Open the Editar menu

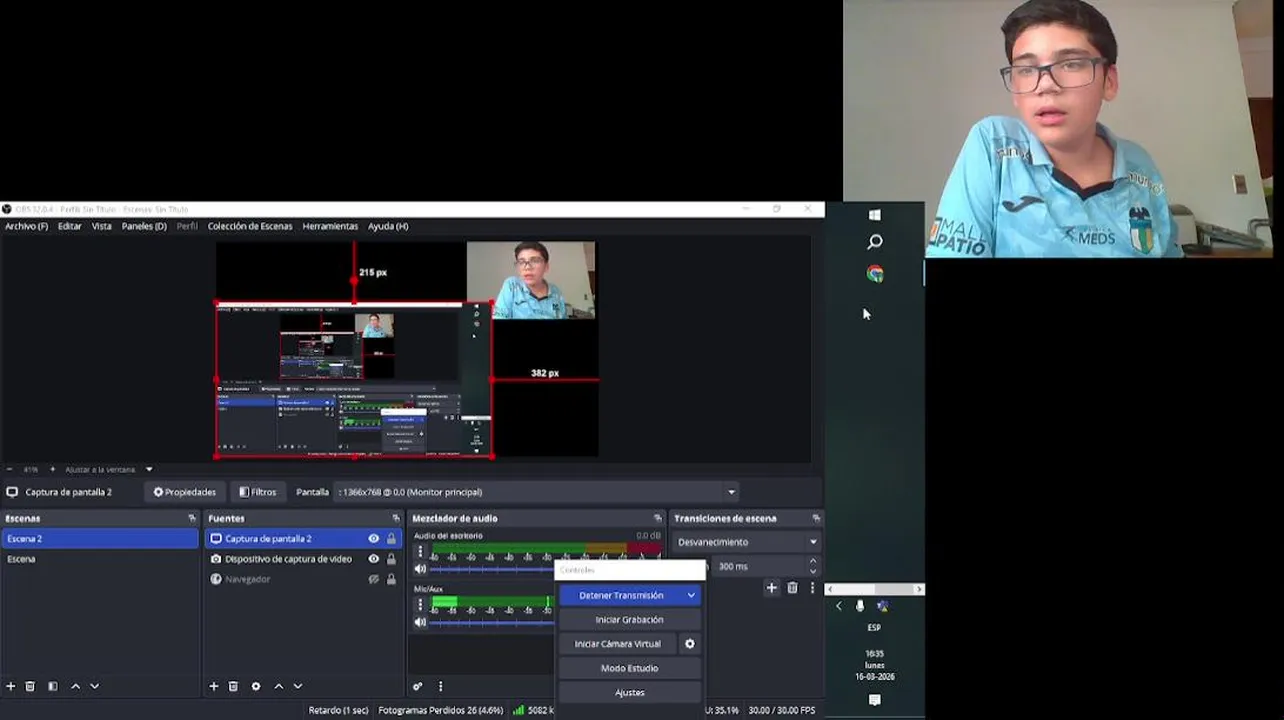[69, 226]
